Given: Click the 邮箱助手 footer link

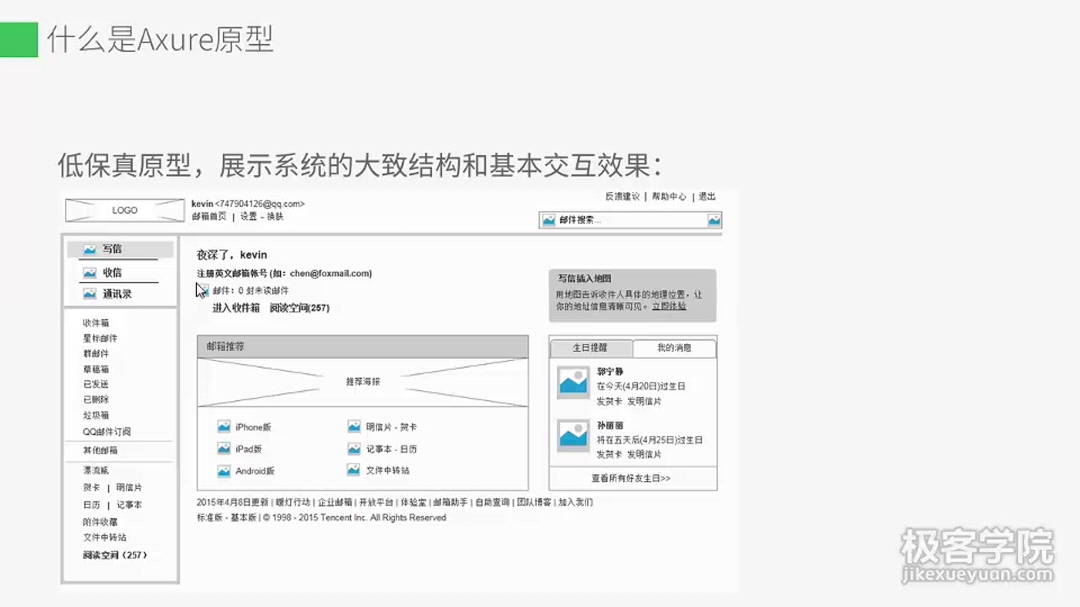Looking at the screenshot, I should point(450,502).
